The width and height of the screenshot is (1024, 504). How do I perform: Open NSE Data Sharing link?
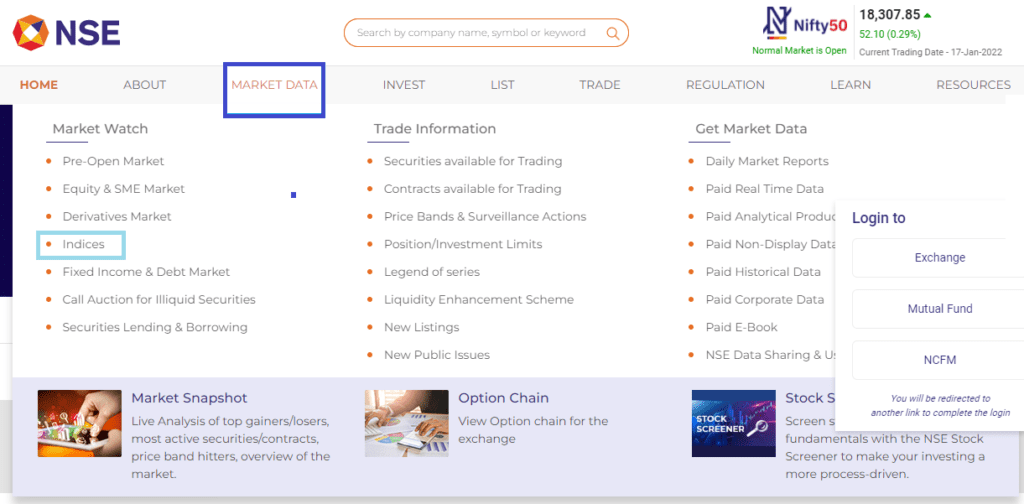[770, 355]
